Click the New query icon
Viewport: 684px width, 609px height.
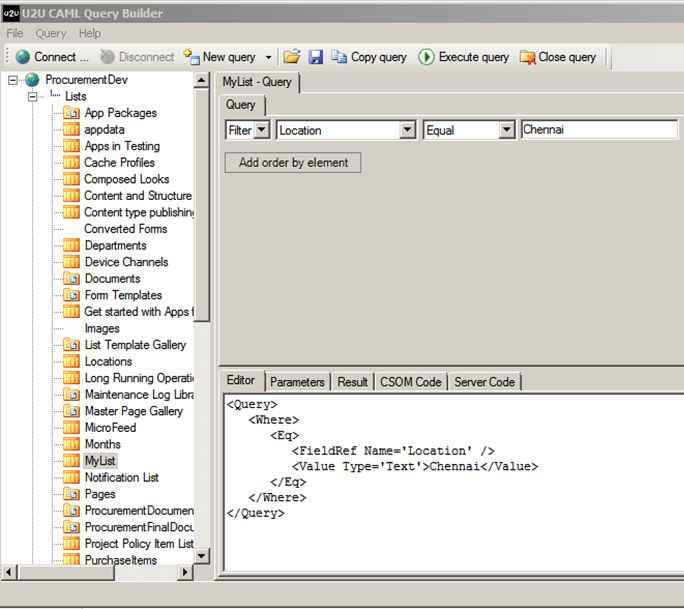191,57
